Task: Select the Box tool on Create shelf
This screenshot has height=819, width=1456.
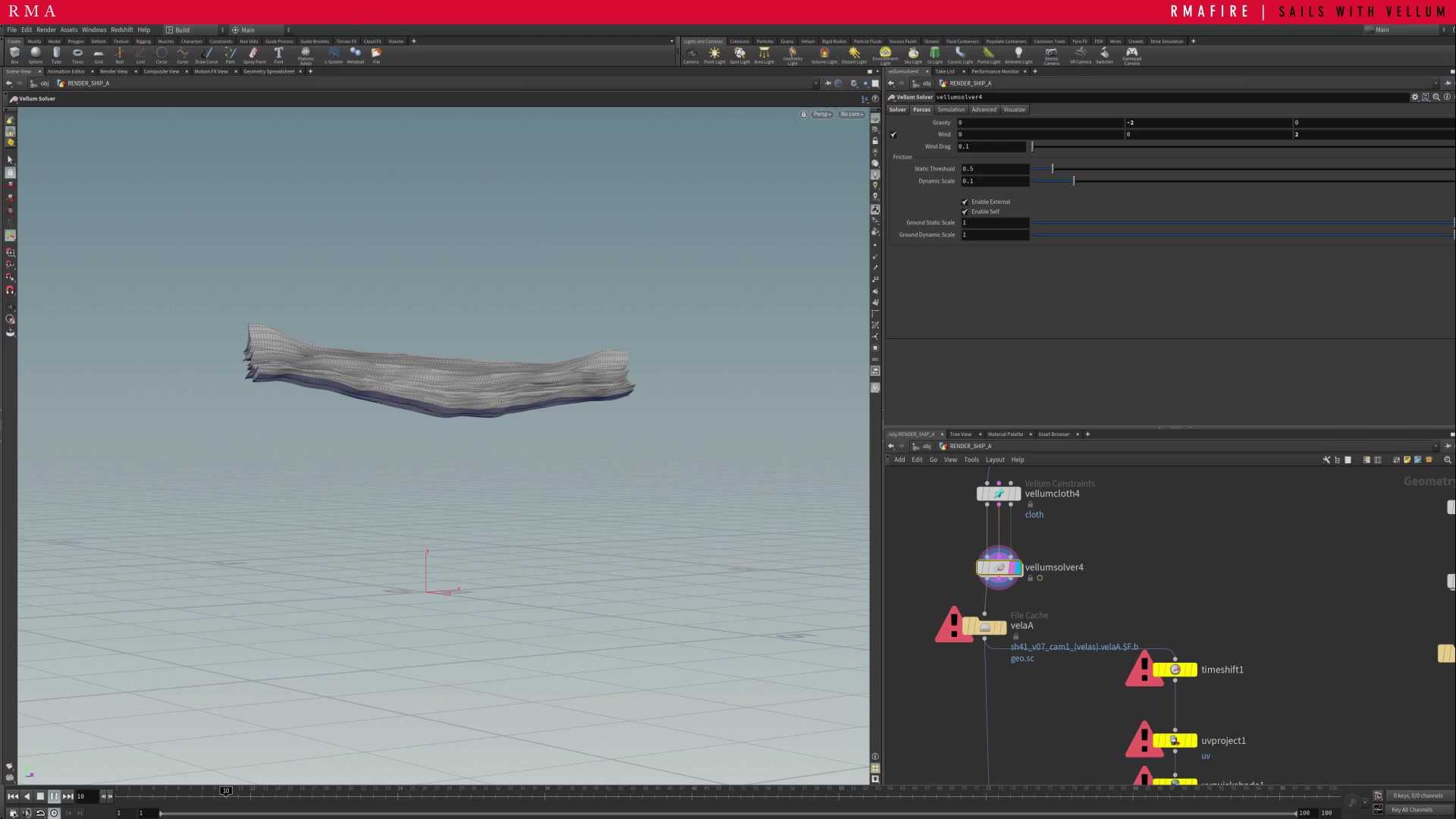Action: pos(14,55)
